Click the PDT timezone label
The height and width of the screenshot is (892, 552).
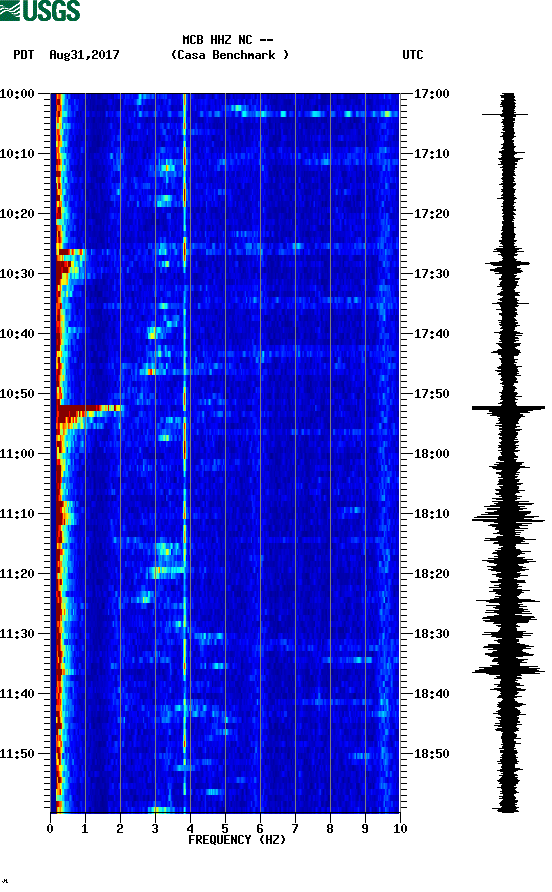[x=23, y=55]
